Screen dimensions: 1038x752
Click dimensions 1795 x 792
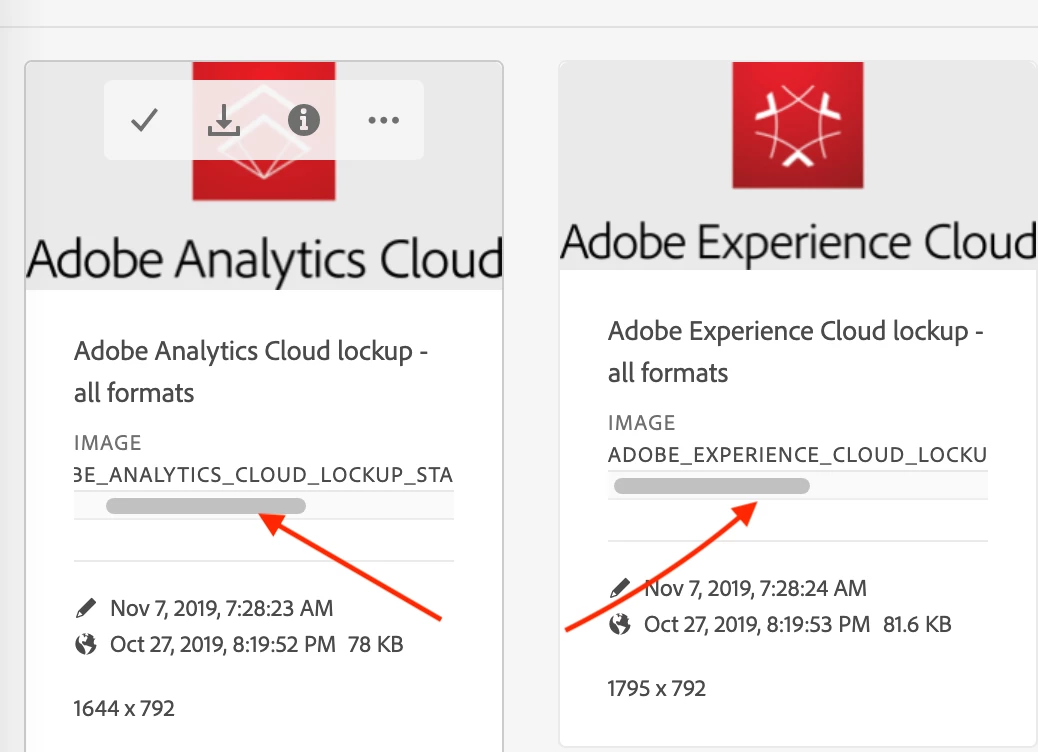click(x=657, y=688)
